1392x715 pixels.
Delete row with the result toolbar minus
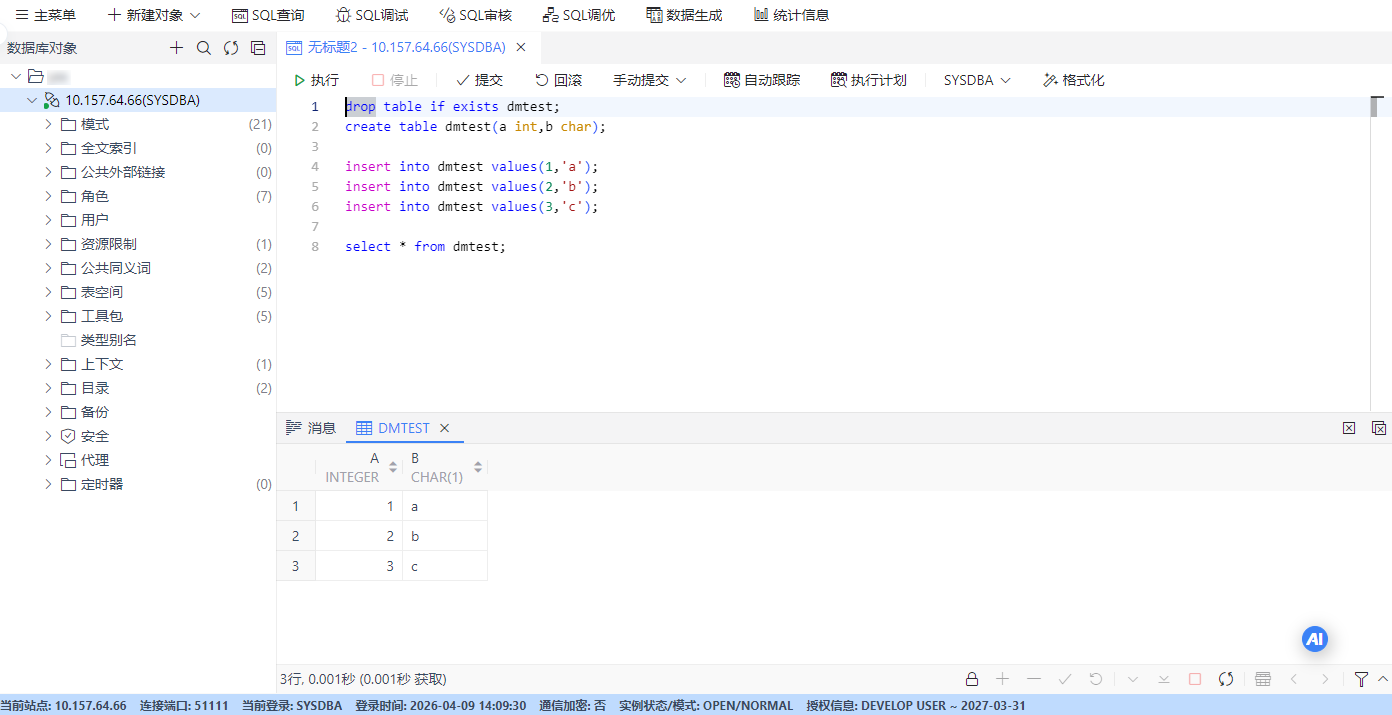[x=1034, y=679]
